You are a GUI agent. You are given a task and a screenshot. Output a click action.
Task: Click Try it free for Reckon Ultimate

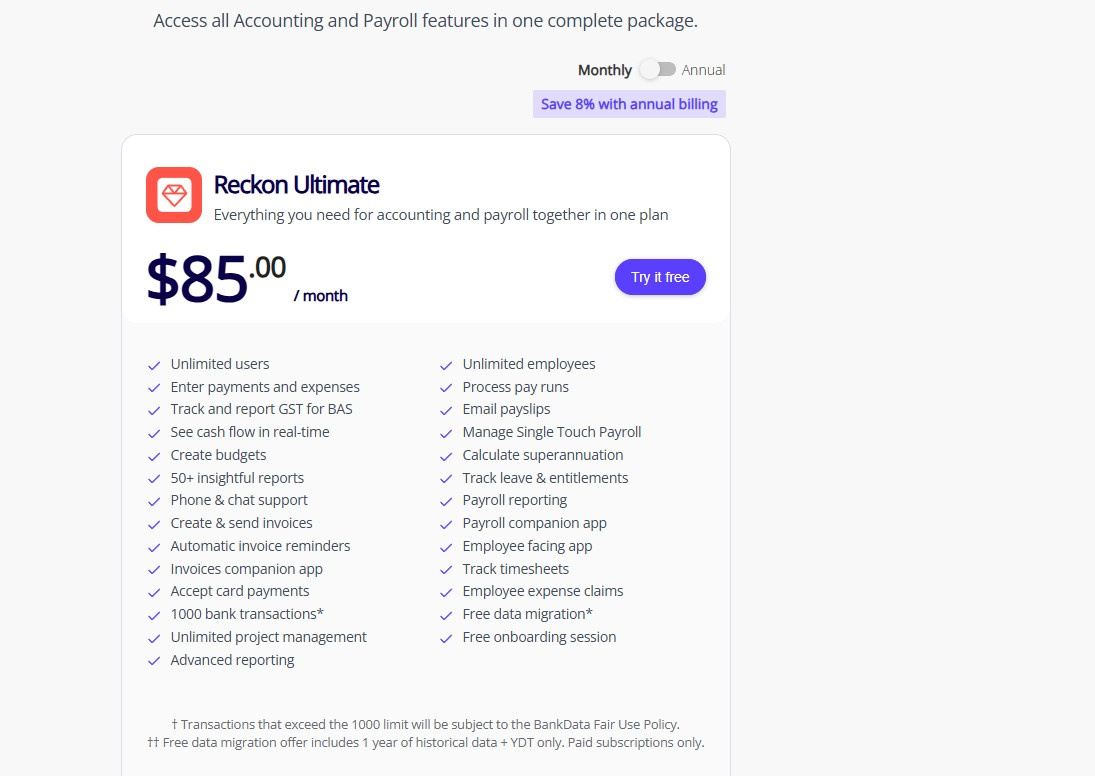660,277
